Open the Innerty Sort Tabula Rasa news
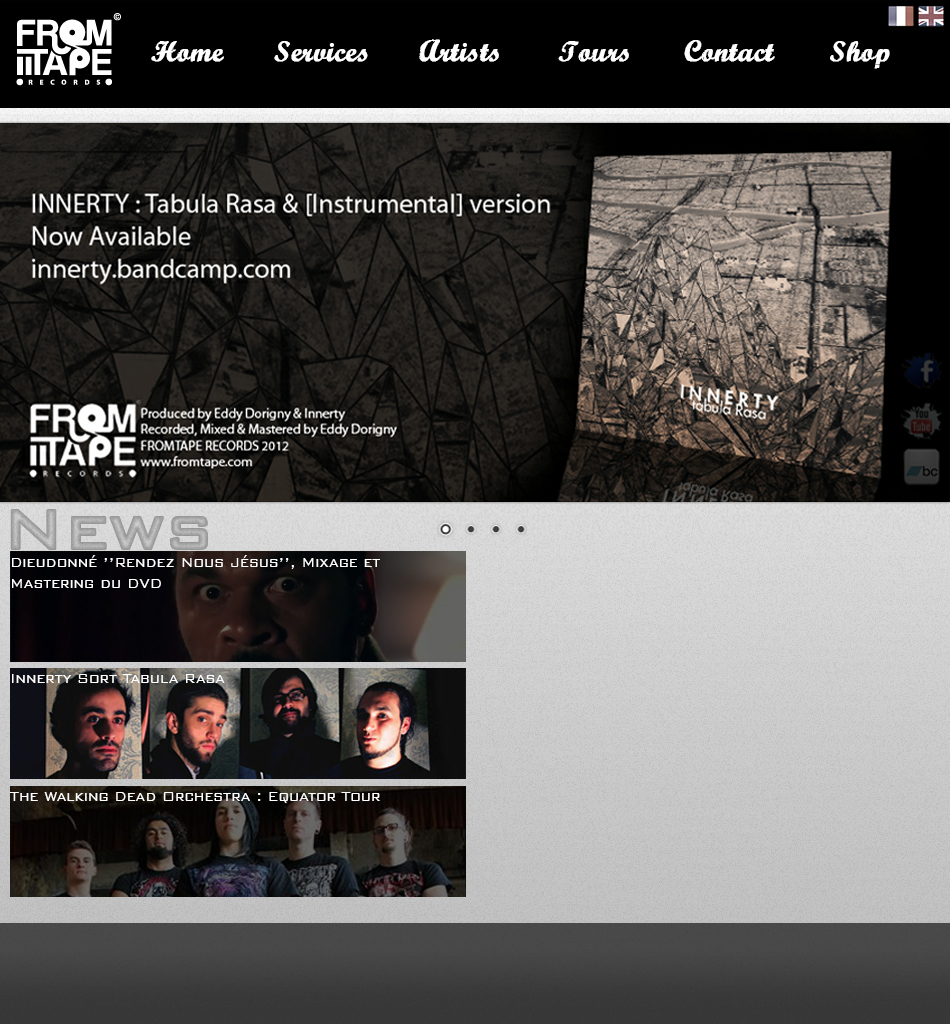Image resolution: width=950 pixels, height=1024 pixels. pyautogui.click(x=237, y=723)
